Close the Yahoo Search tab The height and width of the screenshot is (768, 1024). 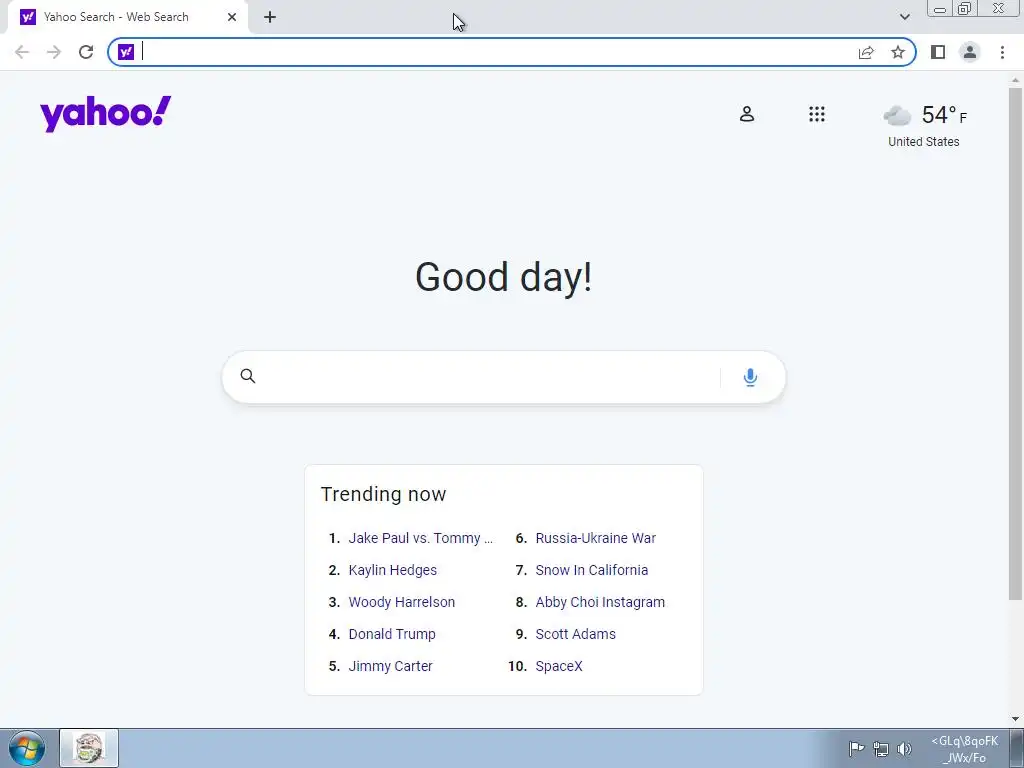click(232, 18)
